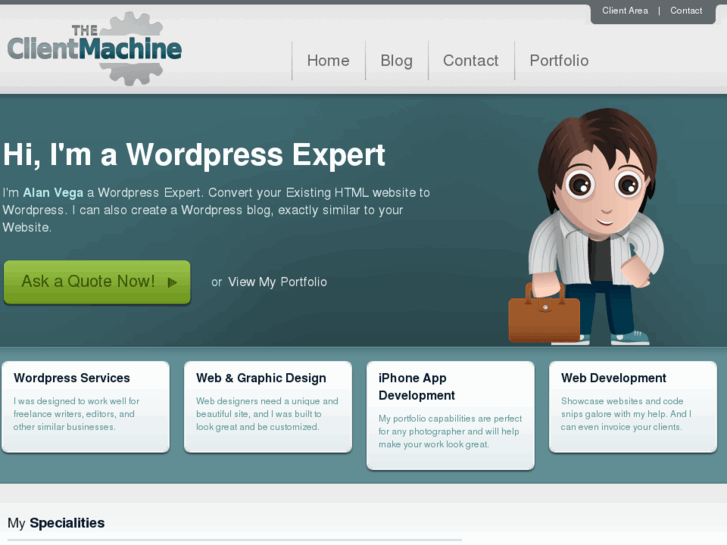Click the brown briefcase in the illustration
Screen dimensions: 727x545
[544, 313]
